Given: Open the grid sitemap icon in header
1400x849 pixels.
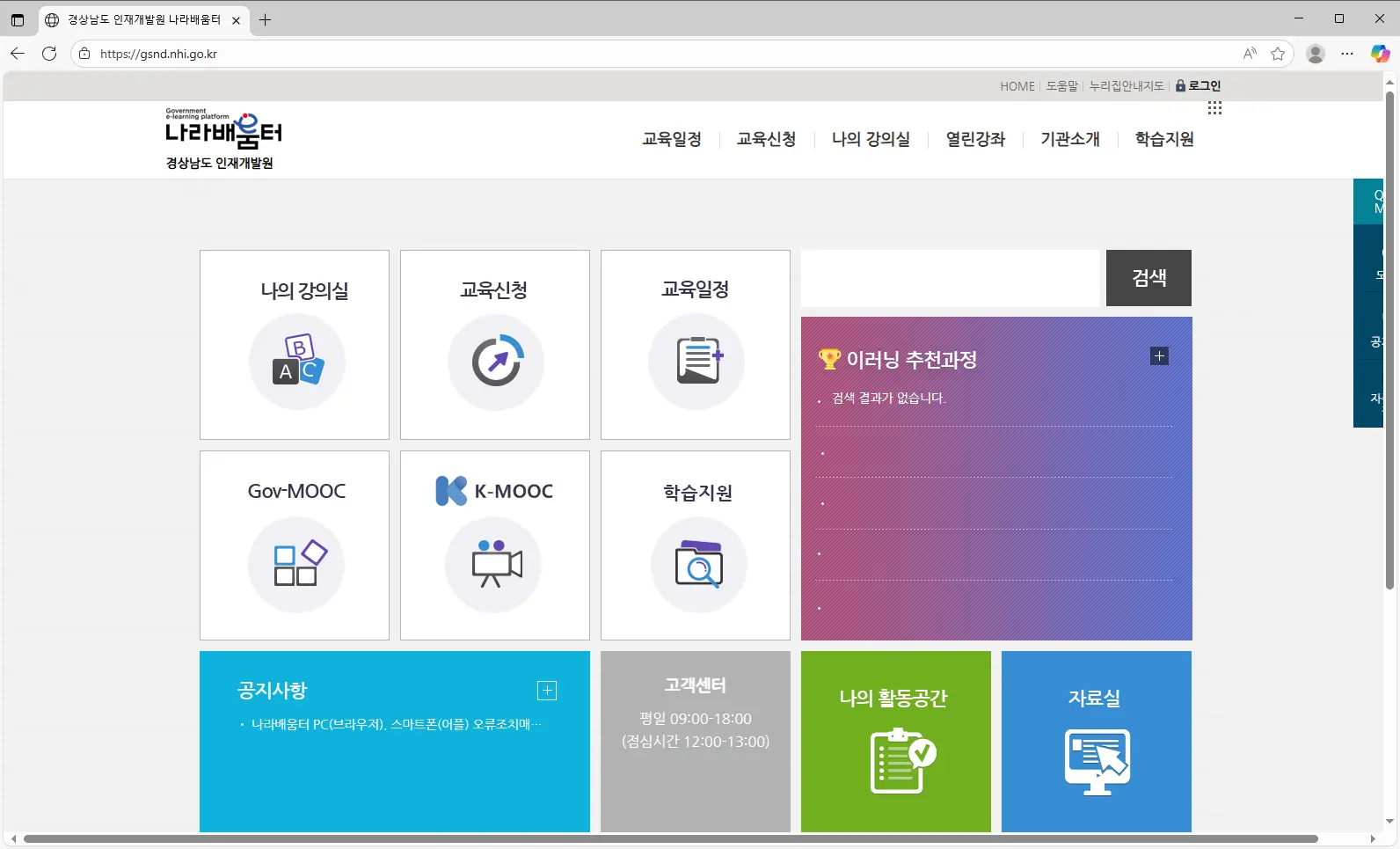Looking at the screenshot, I should coord(1214,108).
